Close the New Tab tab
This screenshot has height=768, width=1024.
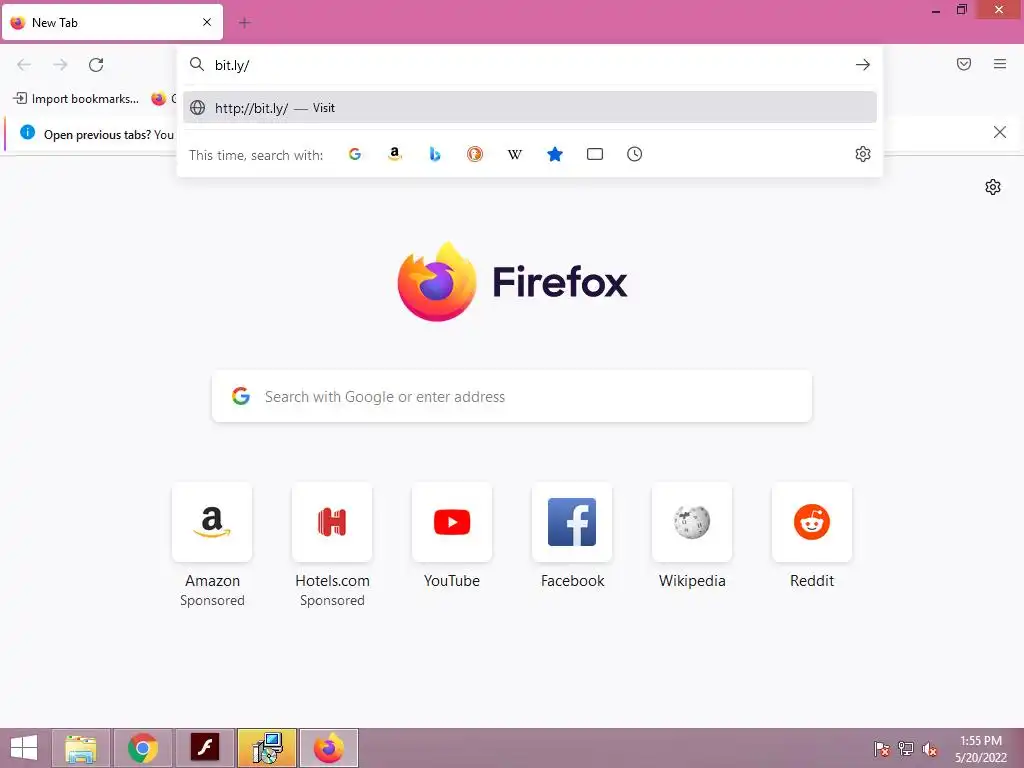click(207, 22)
